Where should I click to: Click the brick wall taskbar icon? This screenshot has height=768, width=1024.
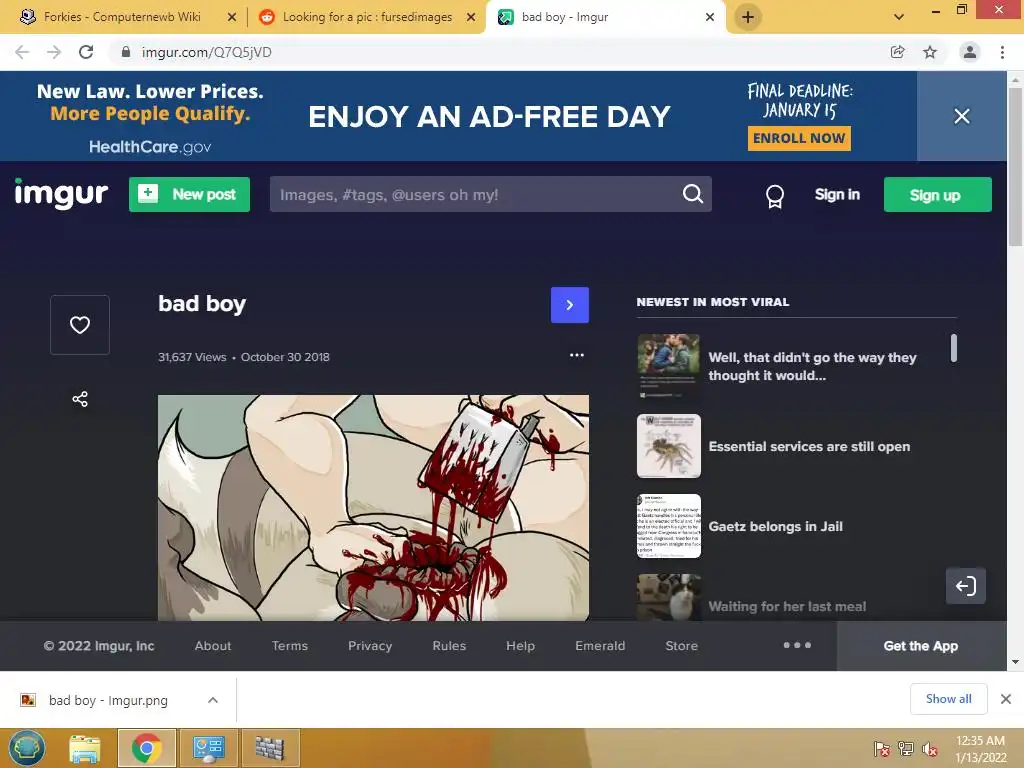pyautogui.click(x=270, y=748)
